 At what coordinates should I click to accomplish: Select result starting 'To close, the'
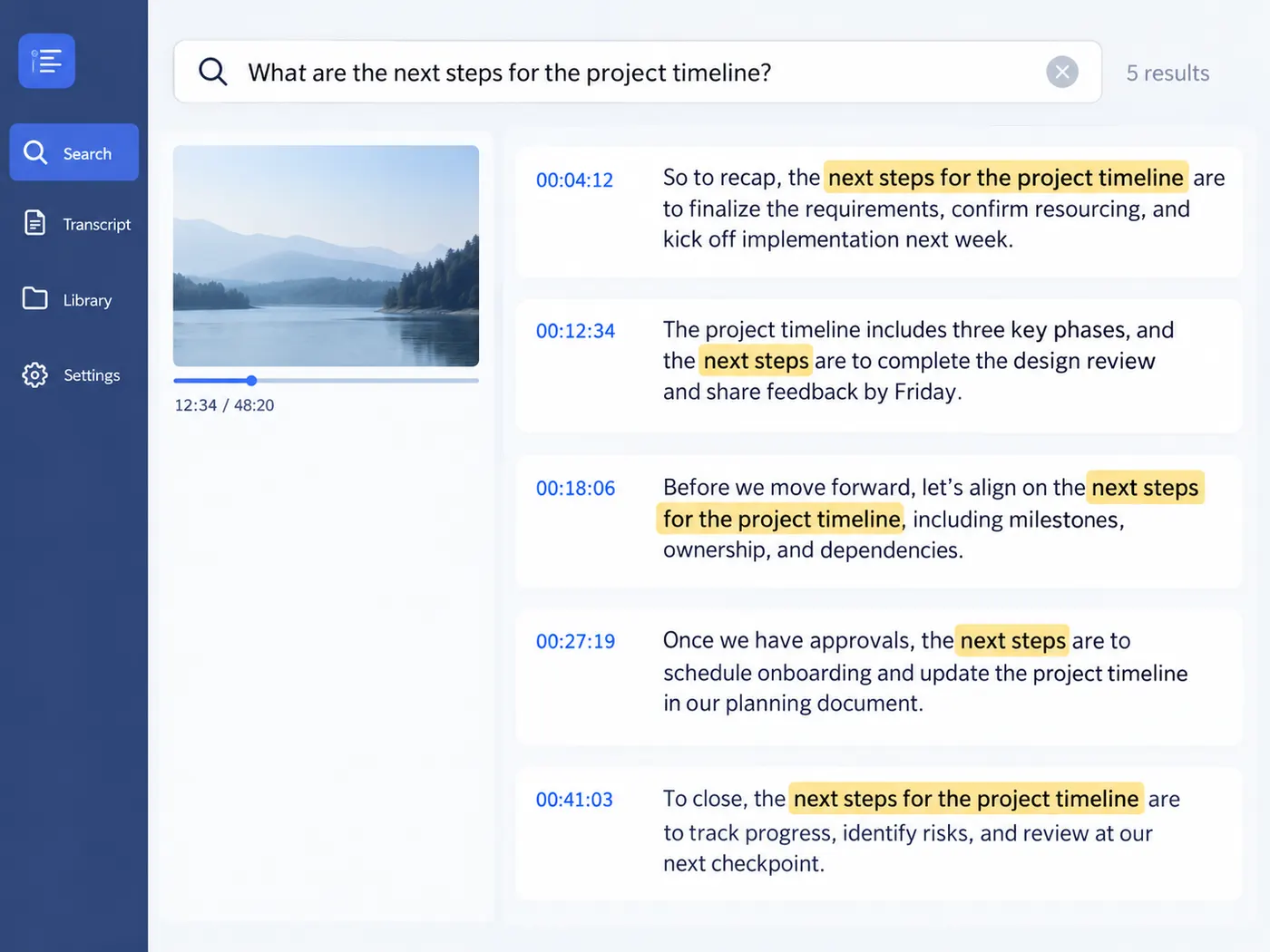[878, 834]
